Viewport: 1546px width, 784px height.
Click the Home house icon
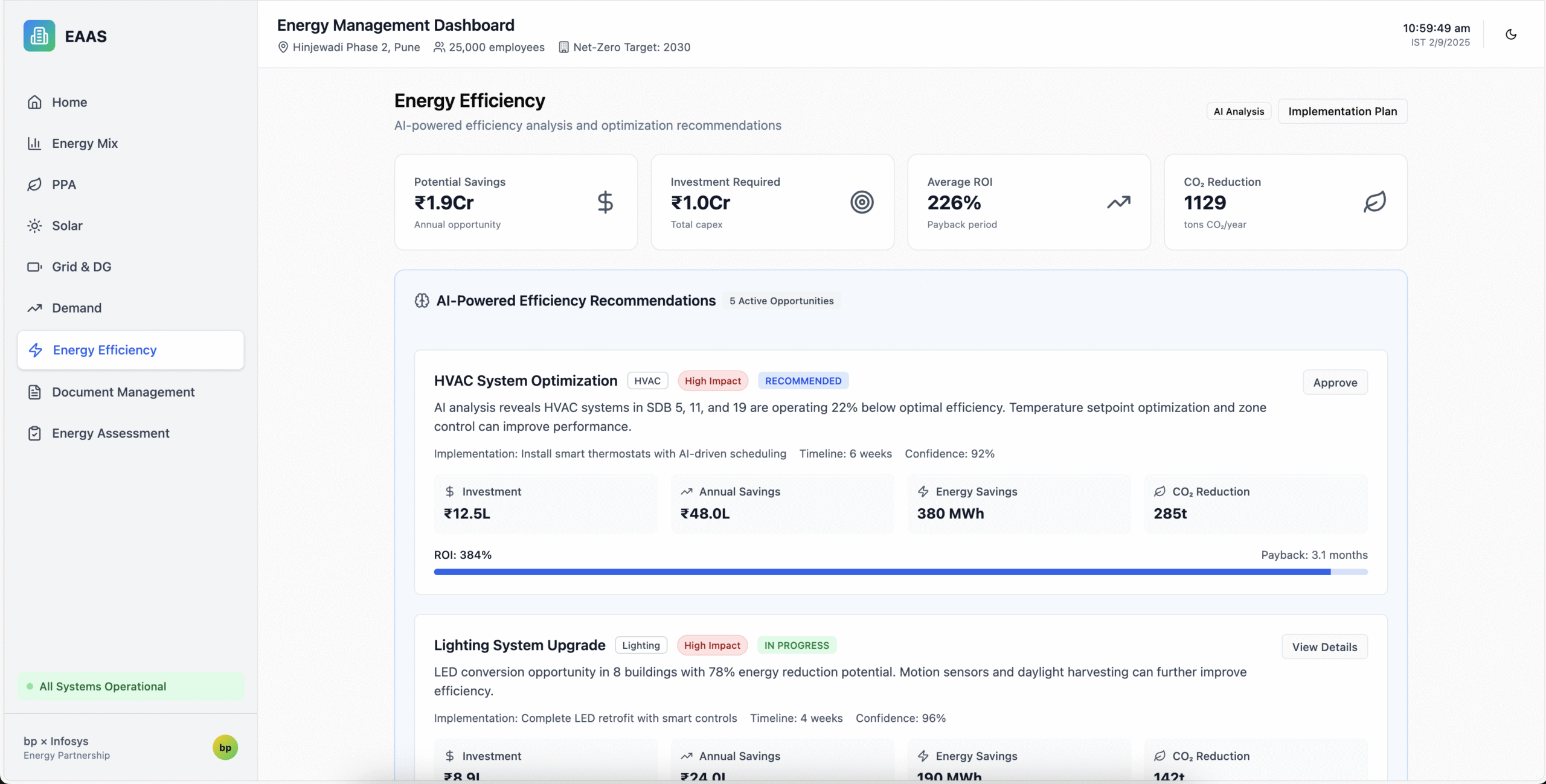pos(34,103)
